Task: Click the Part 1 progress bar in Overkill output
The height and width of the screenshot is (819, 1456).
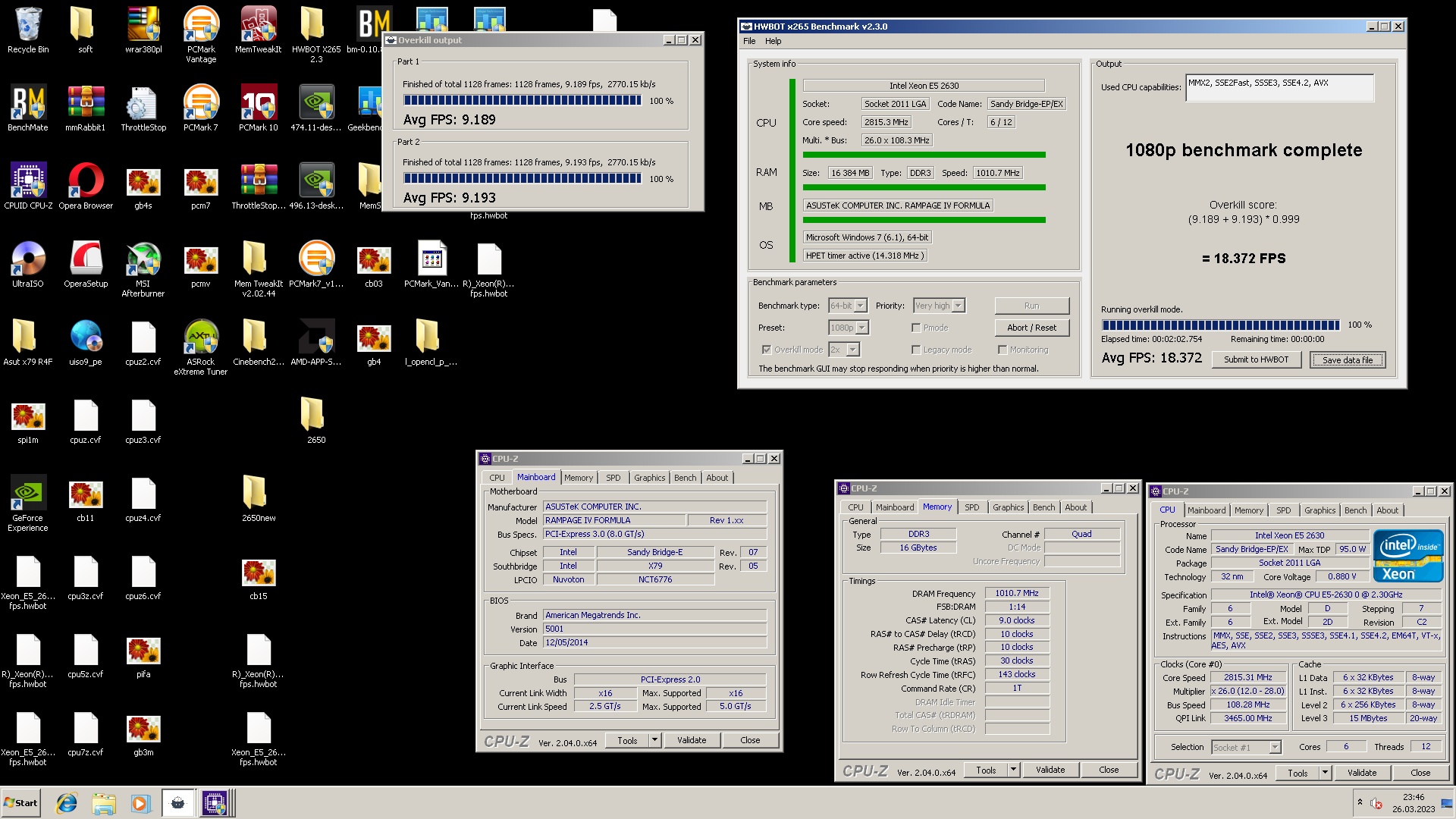Action: [522, 100]
